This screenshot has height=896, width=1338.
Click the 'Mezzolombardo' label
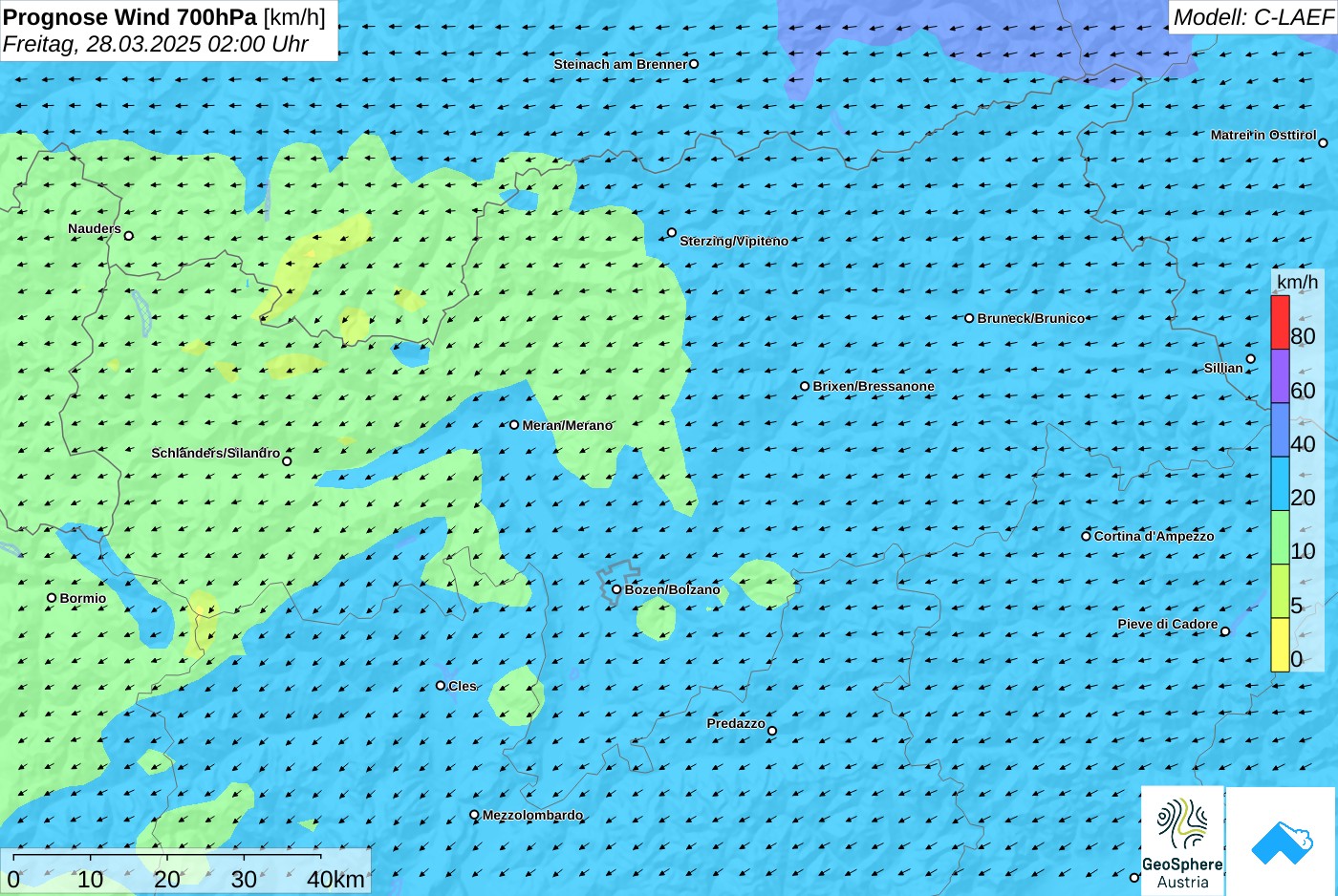pyautogui.click(x=532, y=815)
